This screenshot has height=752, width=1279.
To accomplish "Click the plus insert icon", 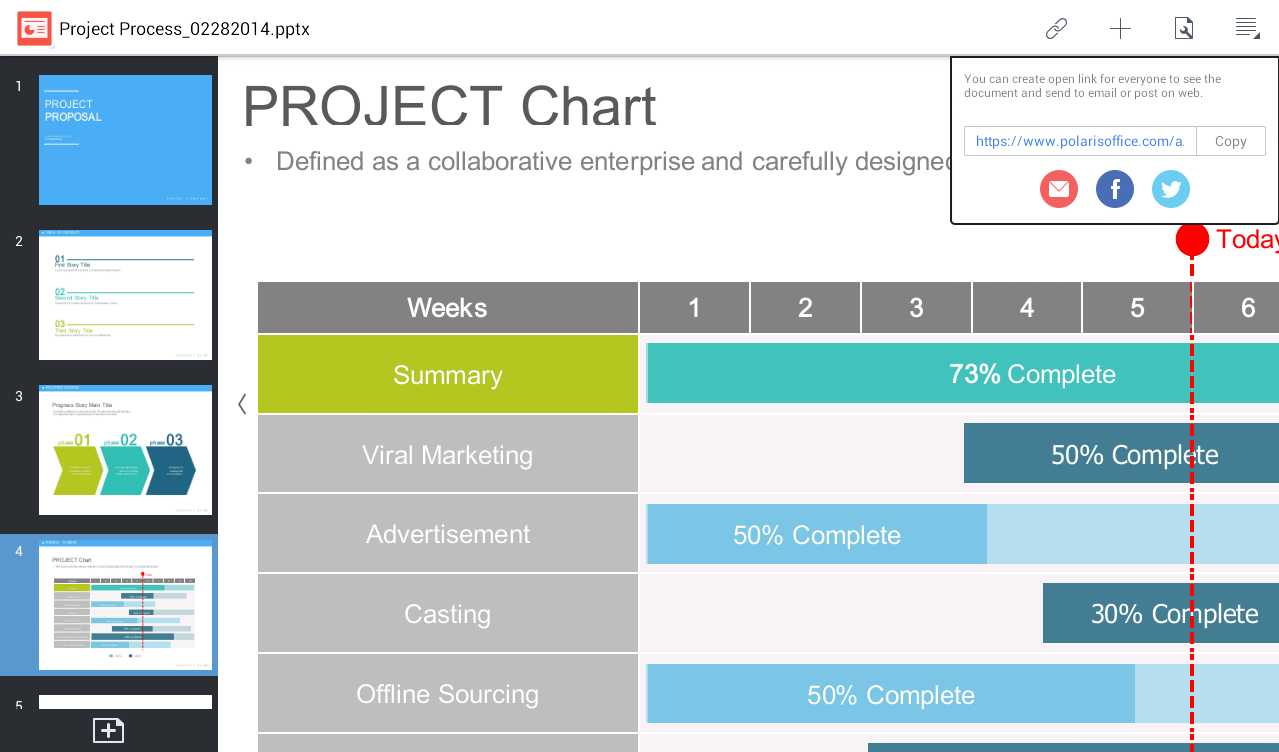I will (1120, 28).
